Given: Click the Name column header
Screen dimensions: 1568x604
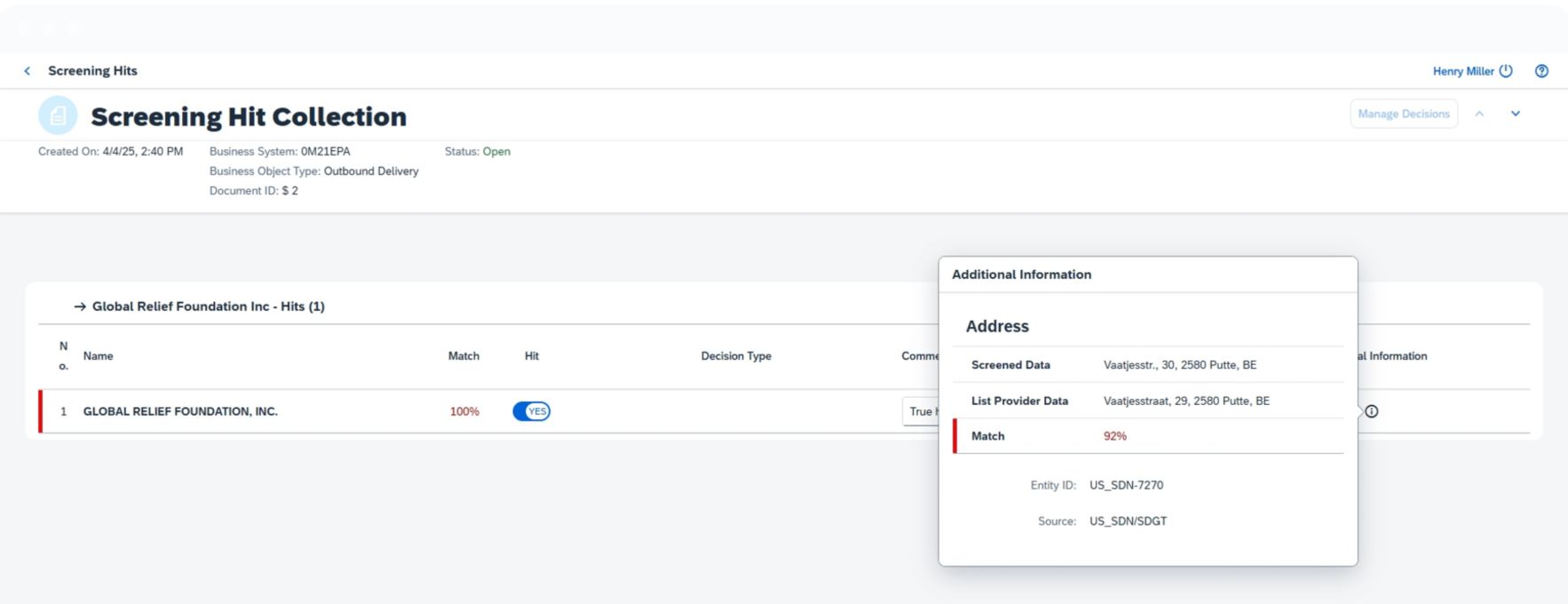Looking at the screenshot, I should click(98, 356).
